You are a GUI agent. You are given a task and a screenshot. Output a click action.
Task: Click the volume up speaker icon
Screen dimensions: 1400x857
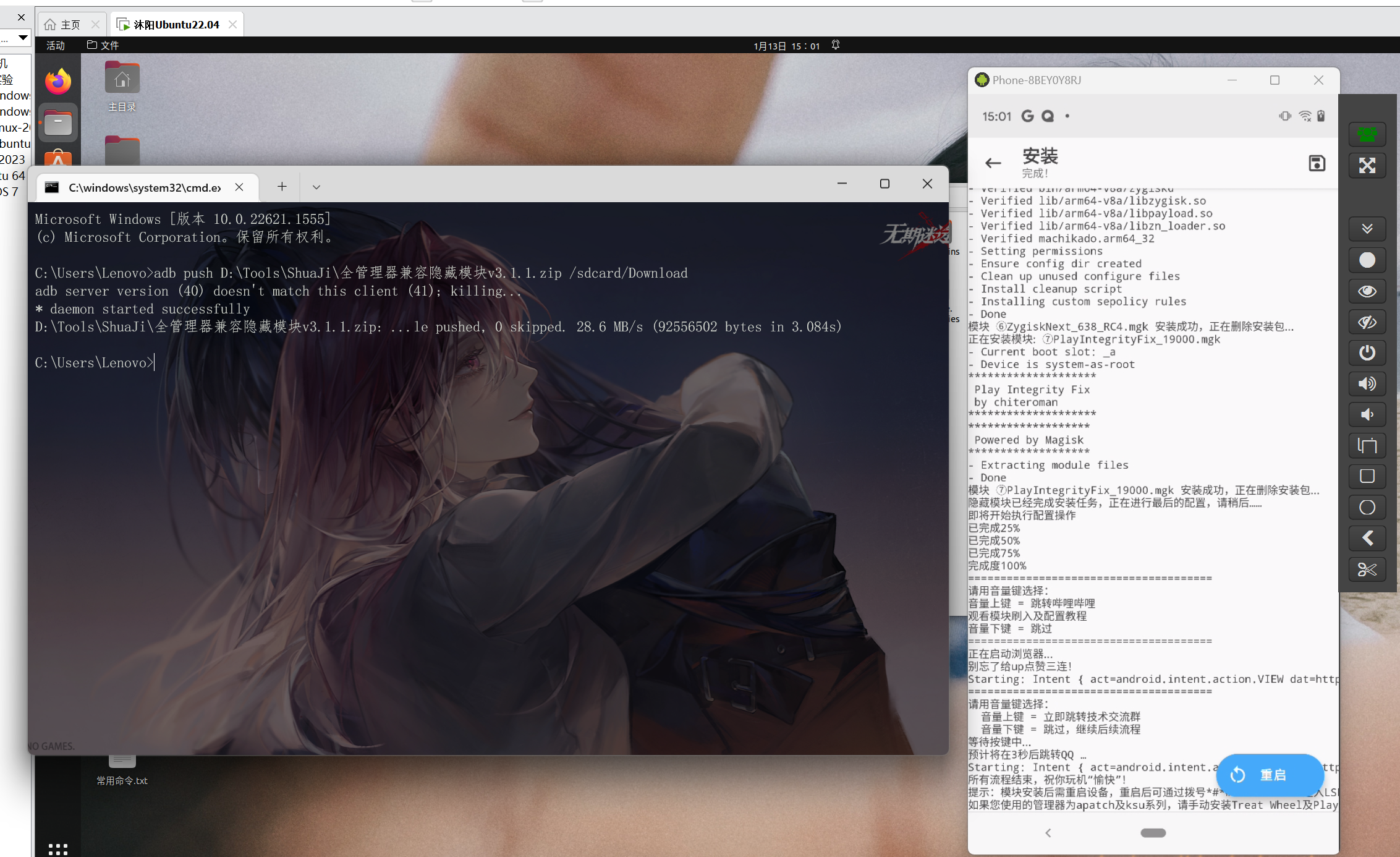1367,384
